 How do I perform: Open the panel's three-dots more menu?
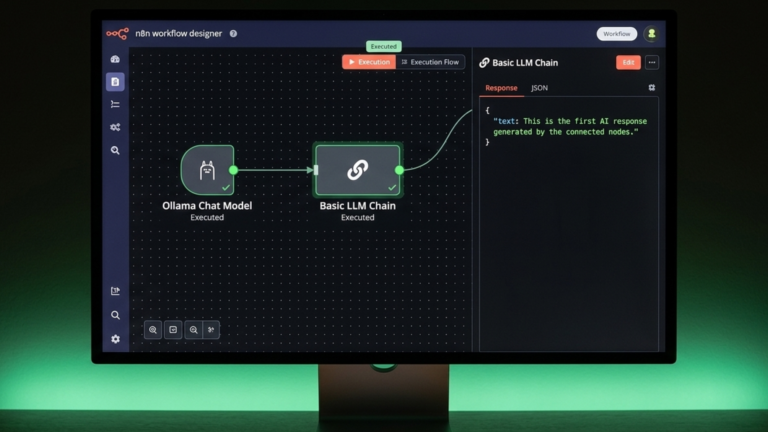651,63
